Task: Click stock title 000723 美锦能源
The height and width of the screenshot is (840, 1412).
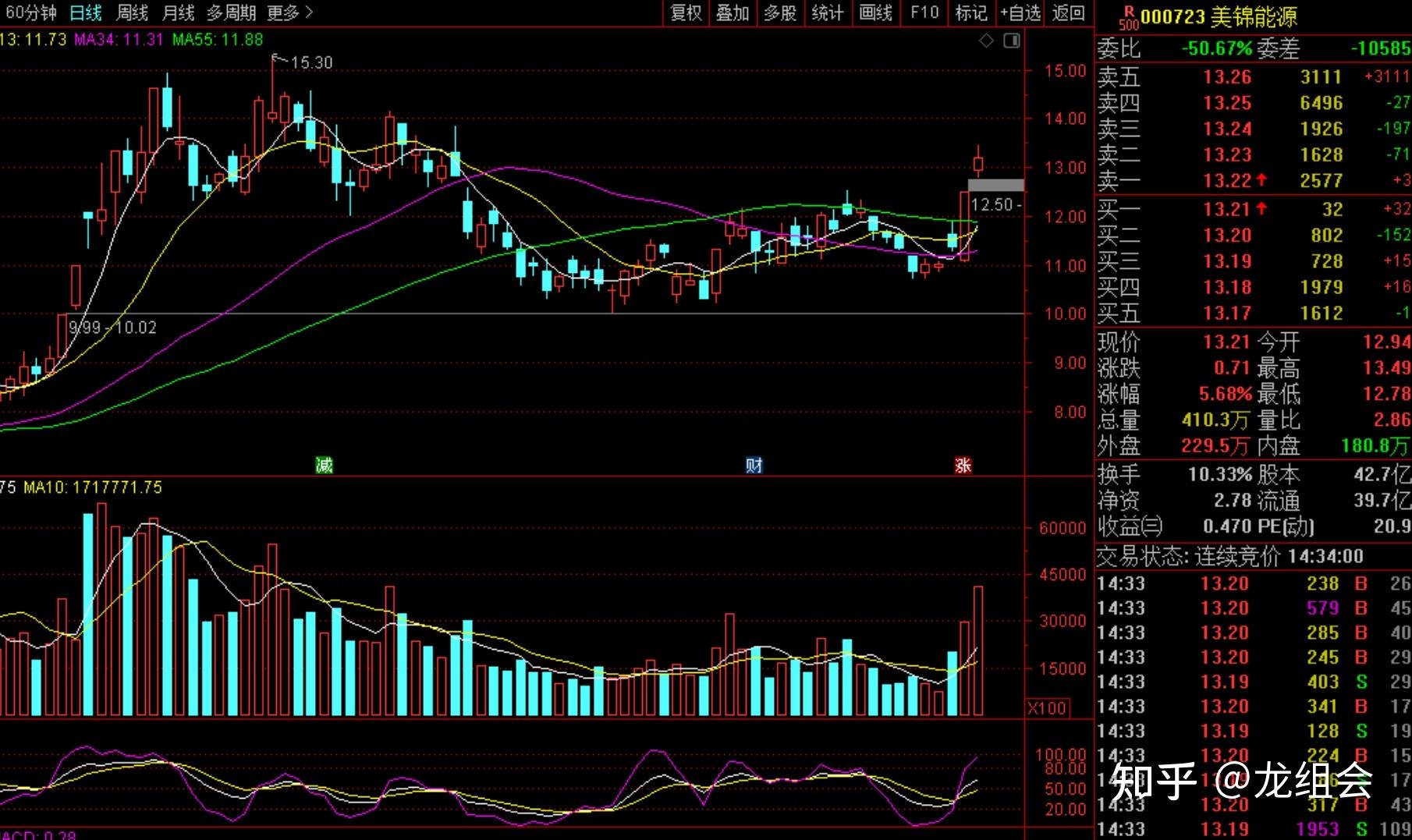Action: (1219, 16)
